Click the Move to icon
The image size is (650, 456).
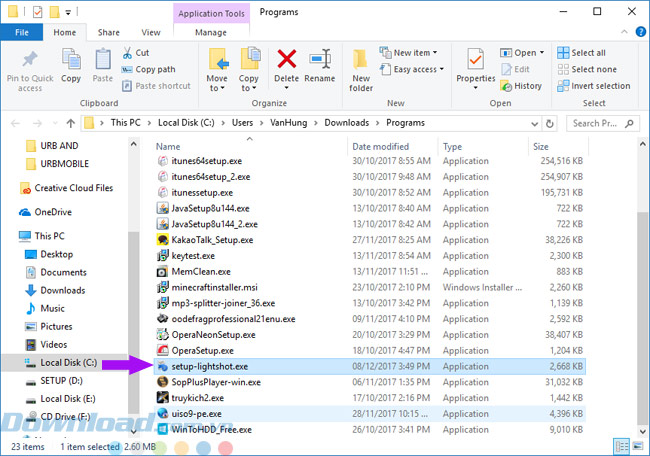pos(217,66)
